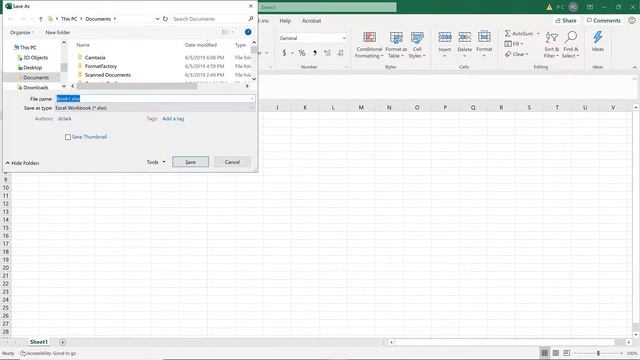Open Cell Styles gallery
The width and height of the screenshot is (640, 360).
(x=417, y=45)
